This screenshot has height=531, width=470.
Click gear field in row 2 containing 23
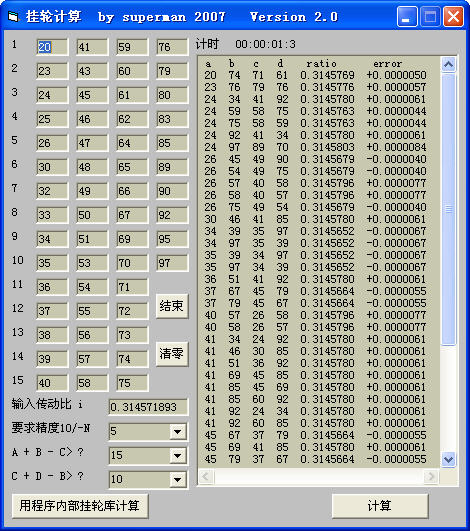52,71
